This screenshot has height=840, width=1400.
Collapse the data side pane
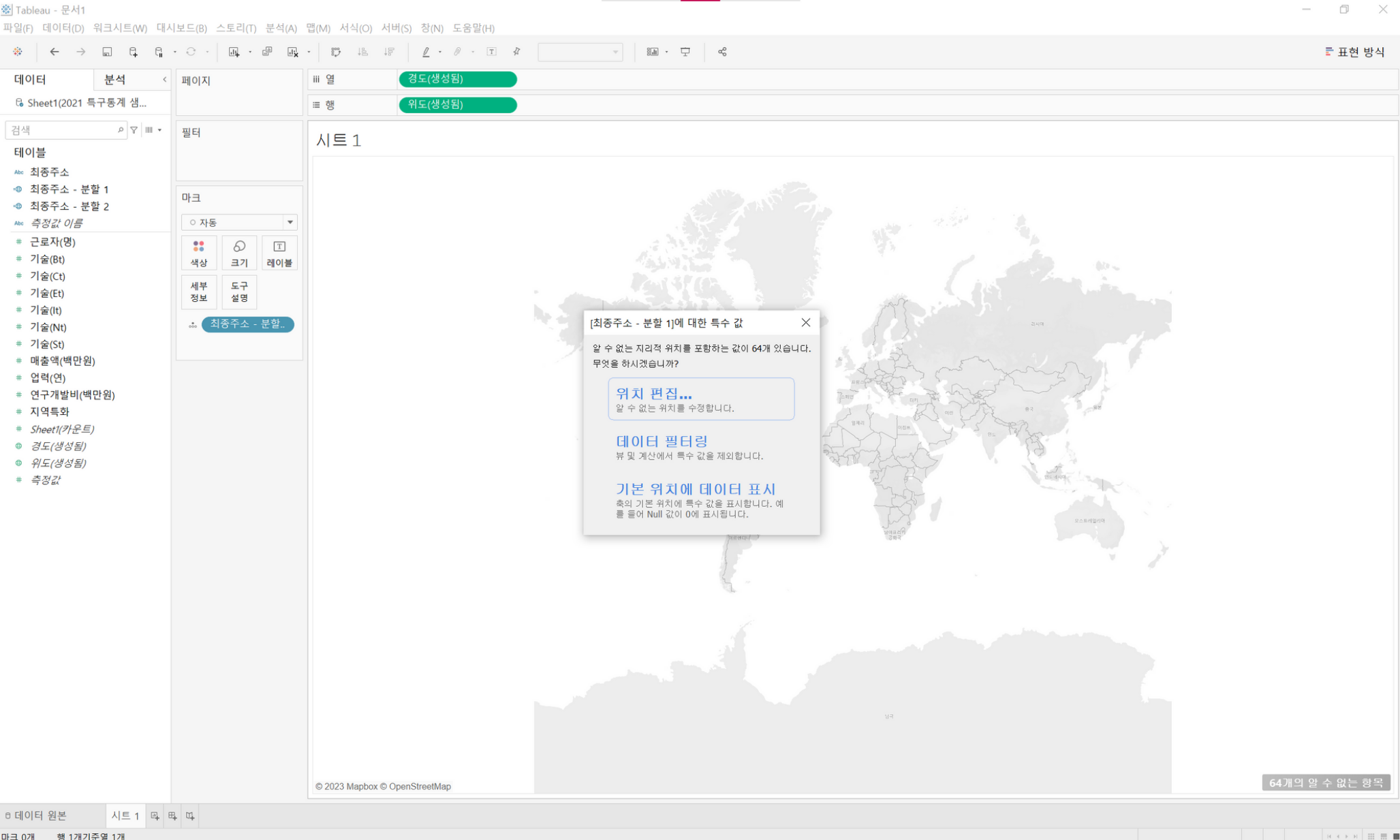(x=164, y=80)
